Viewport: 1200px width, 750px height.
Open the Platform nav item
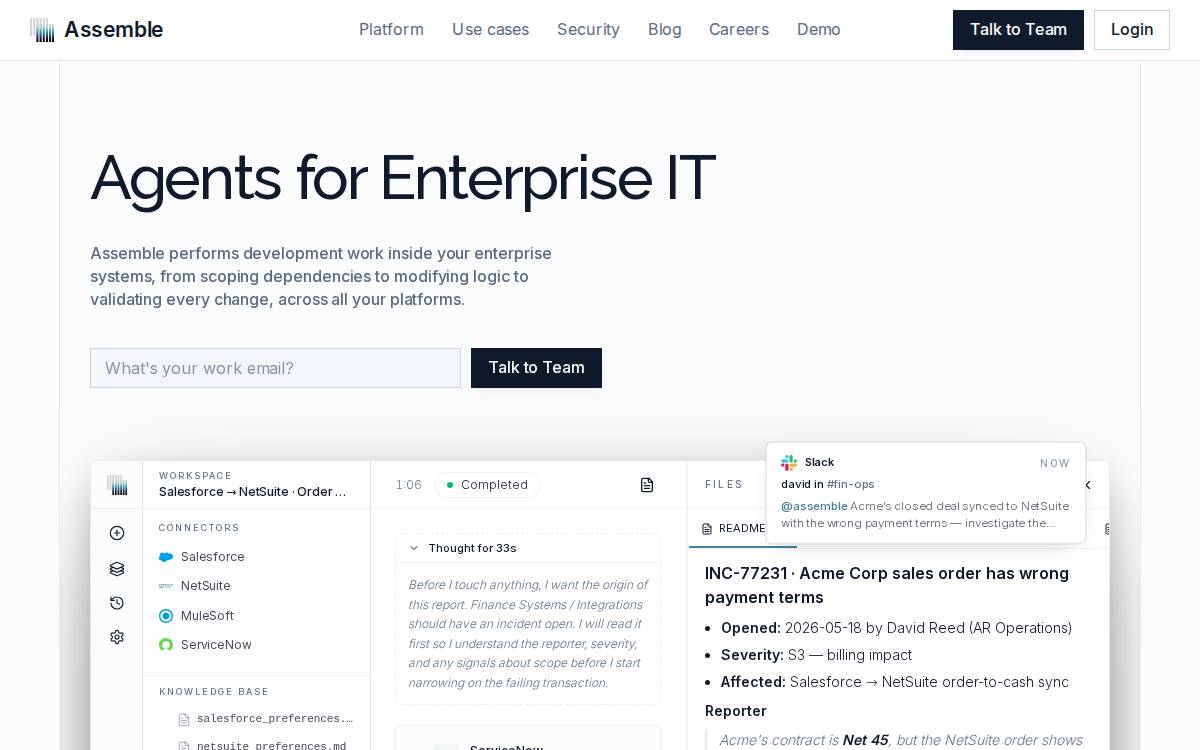coord(391,30)
